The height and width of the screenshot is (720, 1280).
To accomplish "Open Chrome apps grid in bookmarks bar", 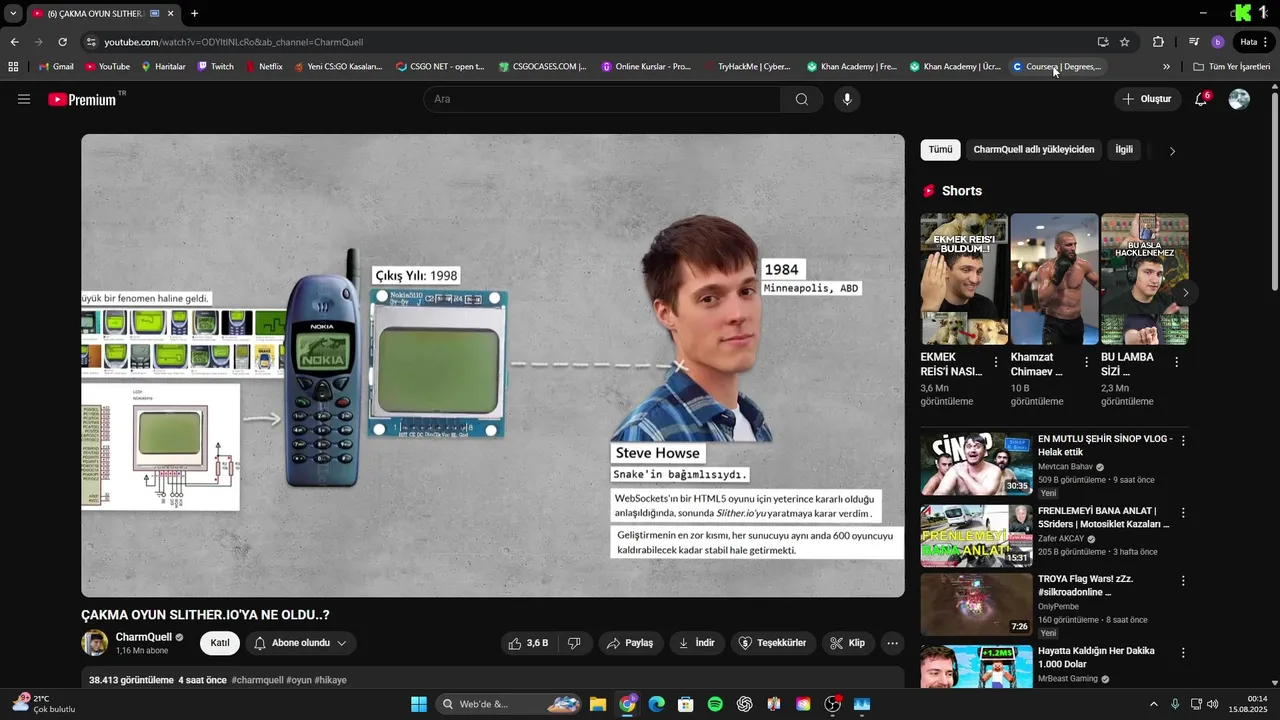I will tap(13, 67).
